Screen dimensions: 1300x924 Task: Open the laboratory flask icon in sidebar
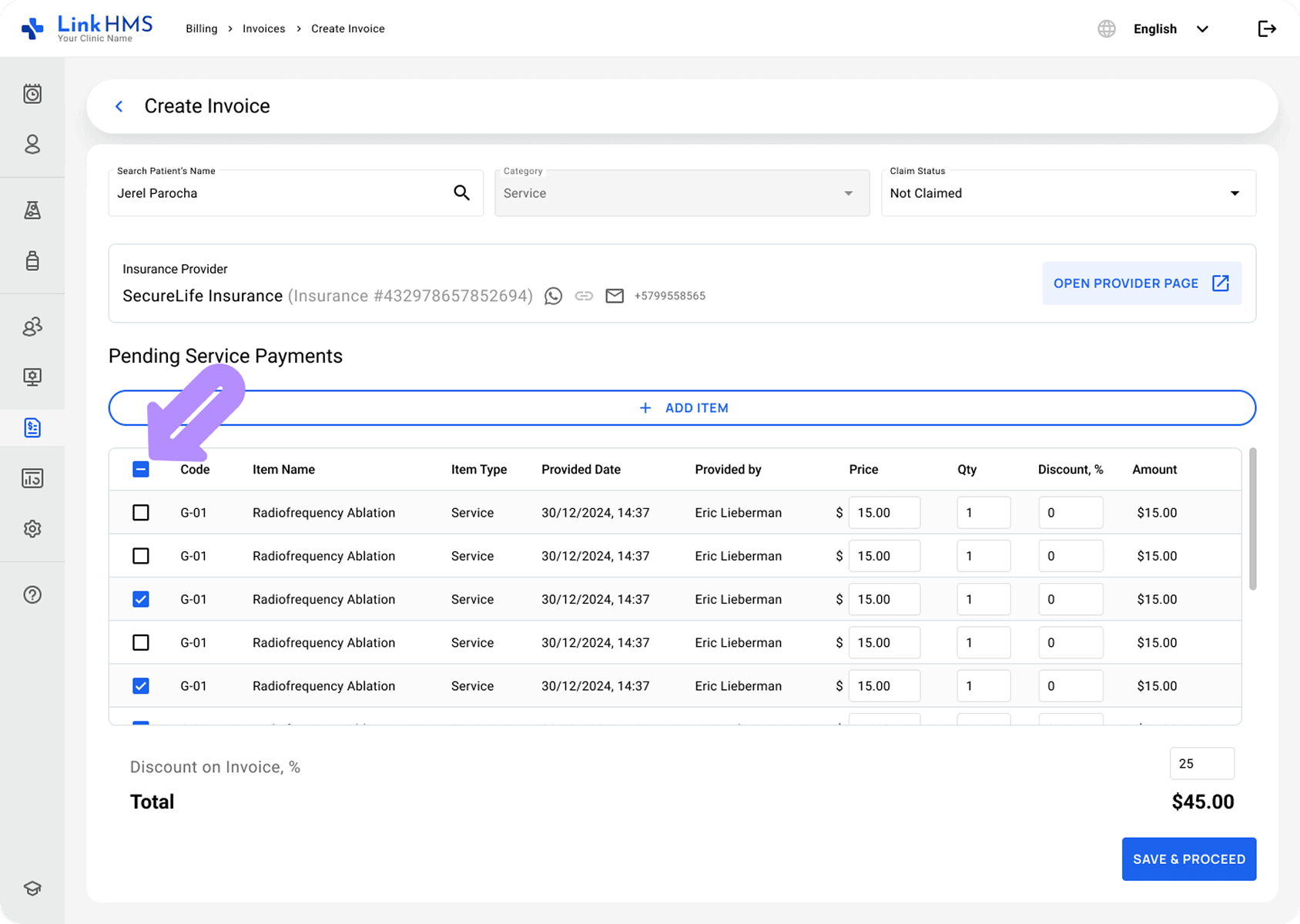pyautogui.click(x=32, y=210)
